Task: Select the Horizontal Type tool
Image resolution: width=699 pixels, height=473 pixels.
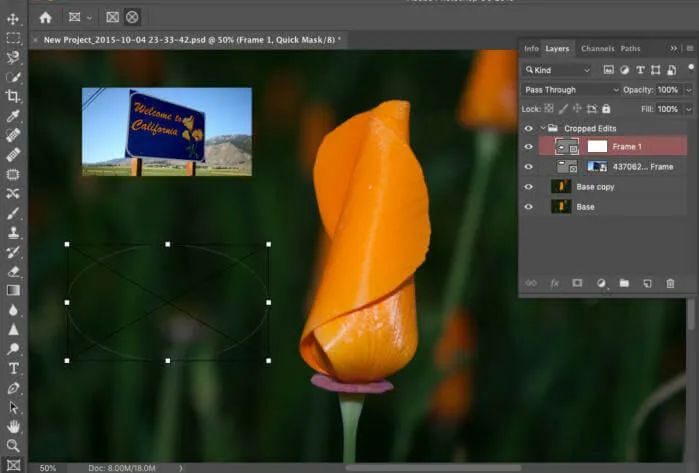Action: pyautogui.click(x=13, y=368)
